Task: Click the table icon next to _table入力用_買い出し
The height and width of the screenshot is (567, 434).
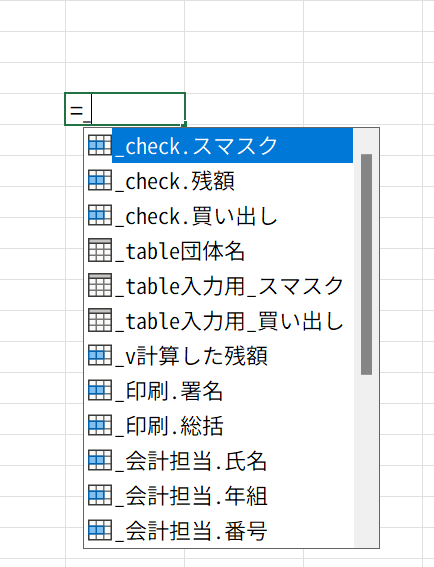Action: point(100,320)
